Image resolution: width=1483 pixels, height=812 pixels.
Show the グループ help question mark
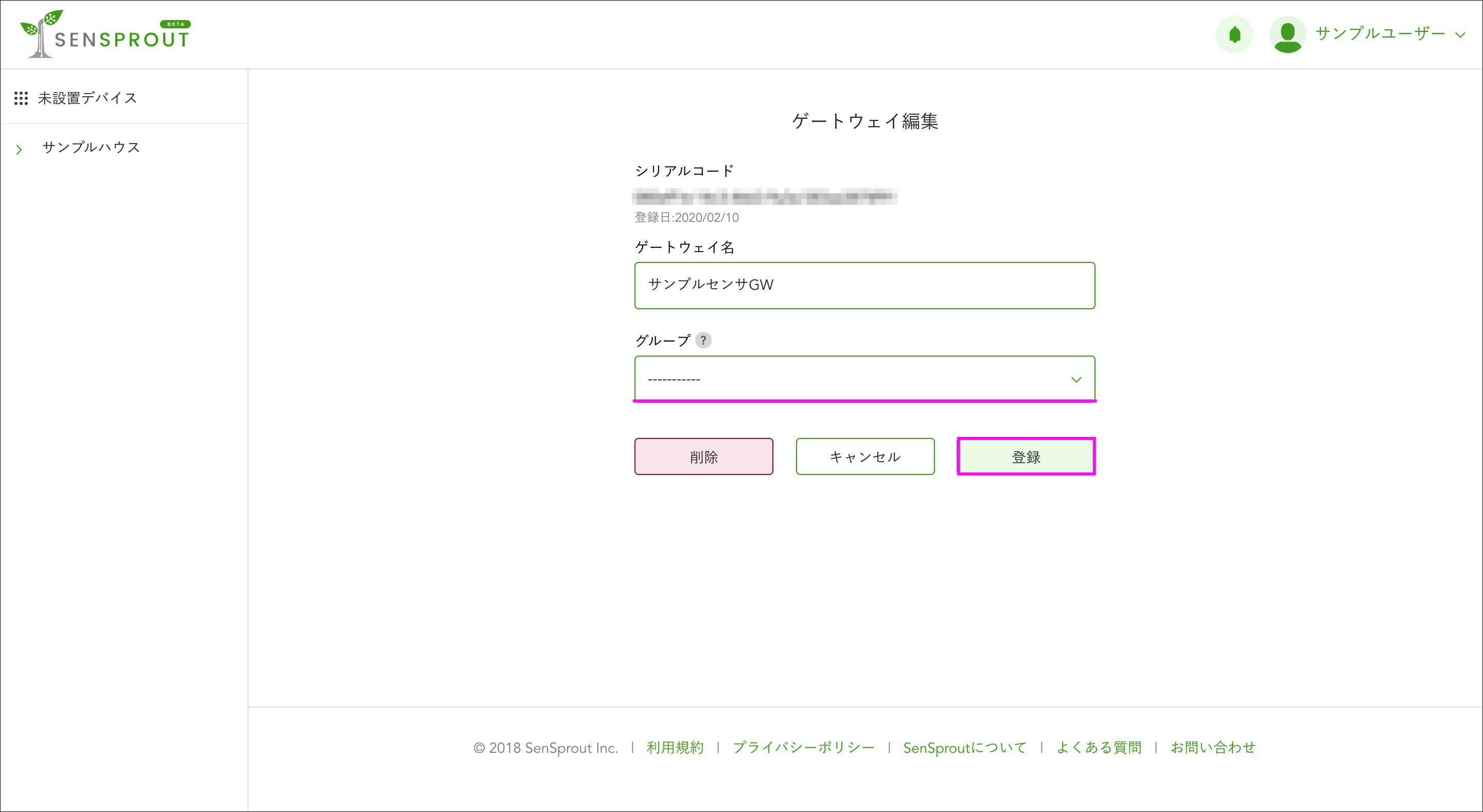tap(703, 340)
